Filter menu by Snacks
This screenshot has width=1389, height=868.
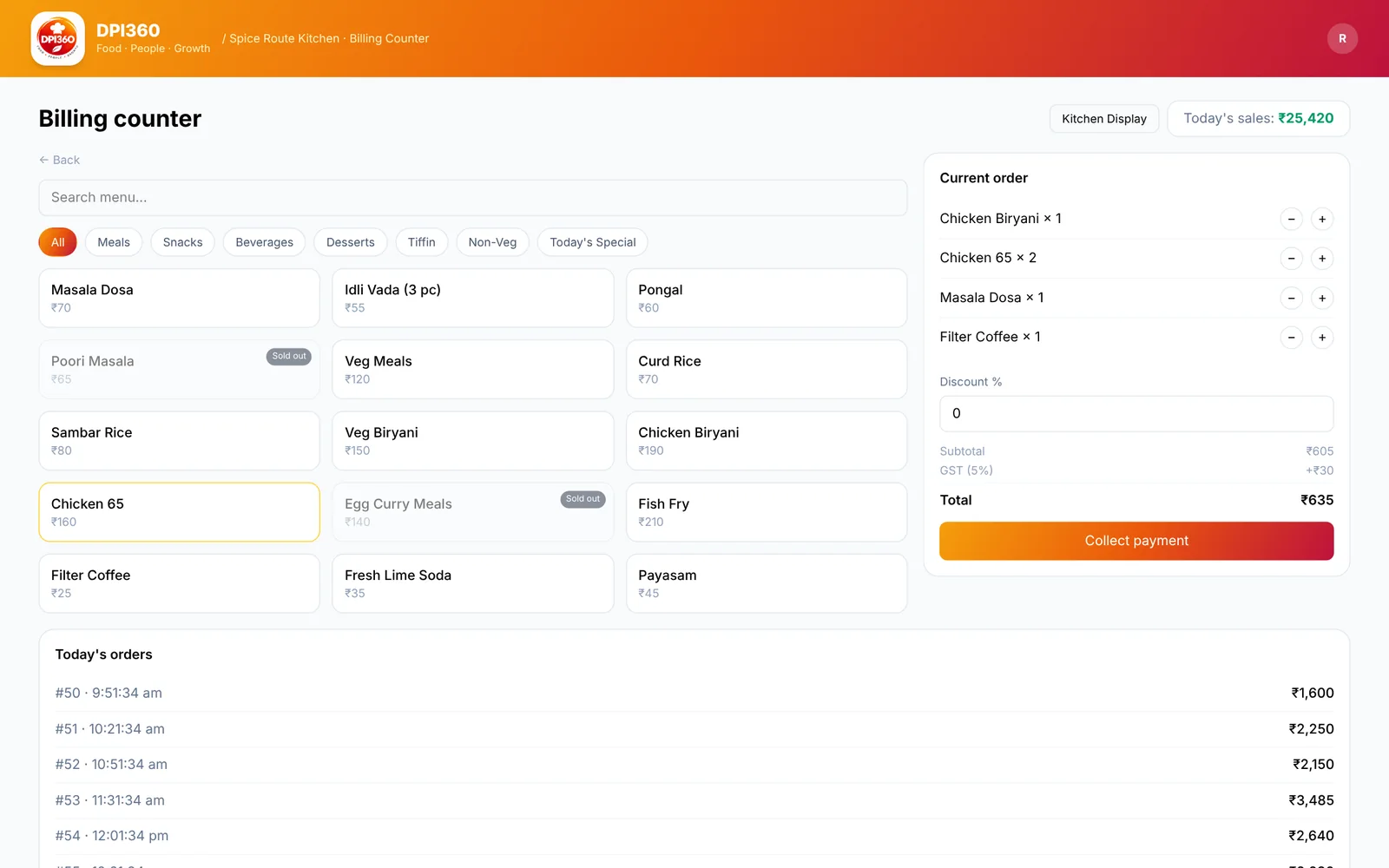click(182, 242)
